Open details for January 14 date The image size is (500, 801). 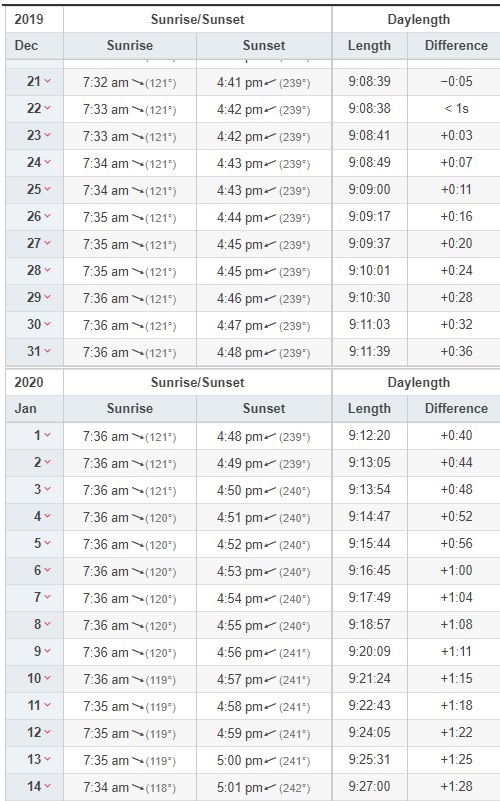pos(34,786)
